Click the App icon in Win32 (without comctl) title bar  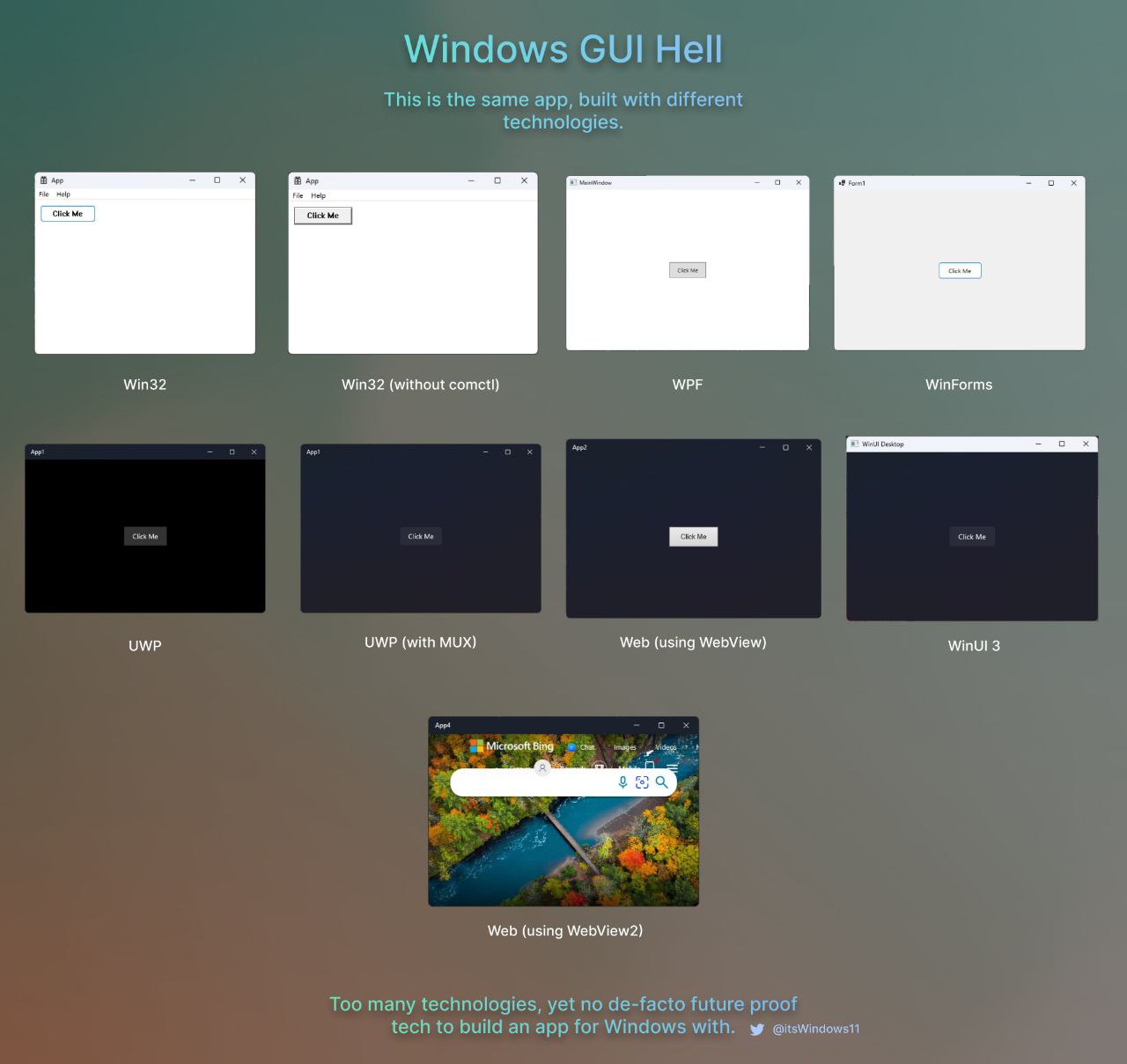(x=298, y=180)
